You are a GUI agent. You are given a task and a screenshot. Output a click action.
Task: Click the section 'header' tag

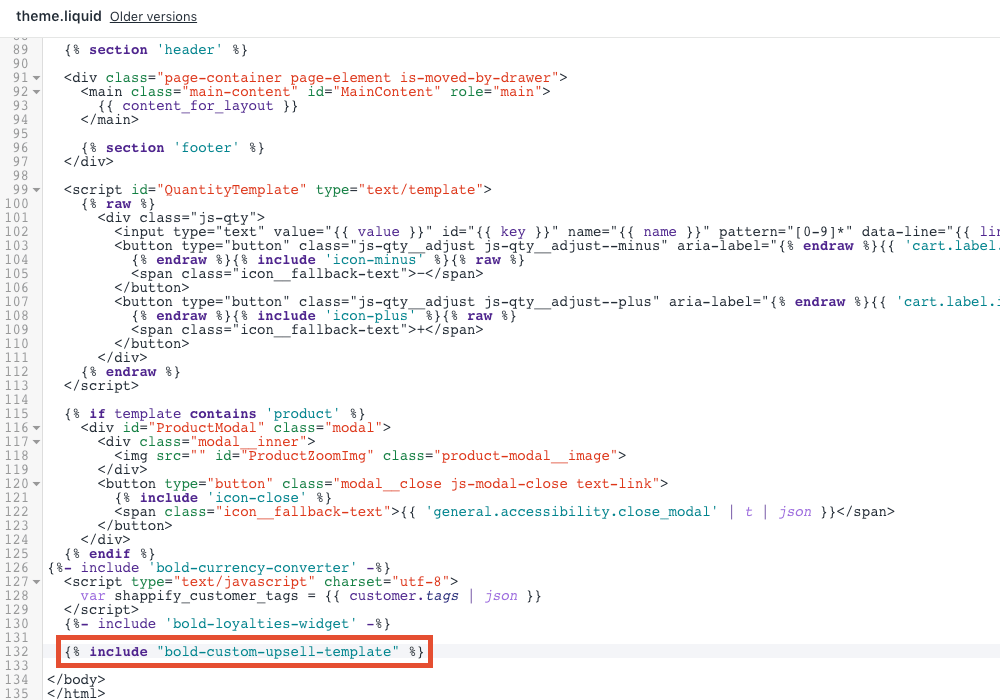[156, 49]
